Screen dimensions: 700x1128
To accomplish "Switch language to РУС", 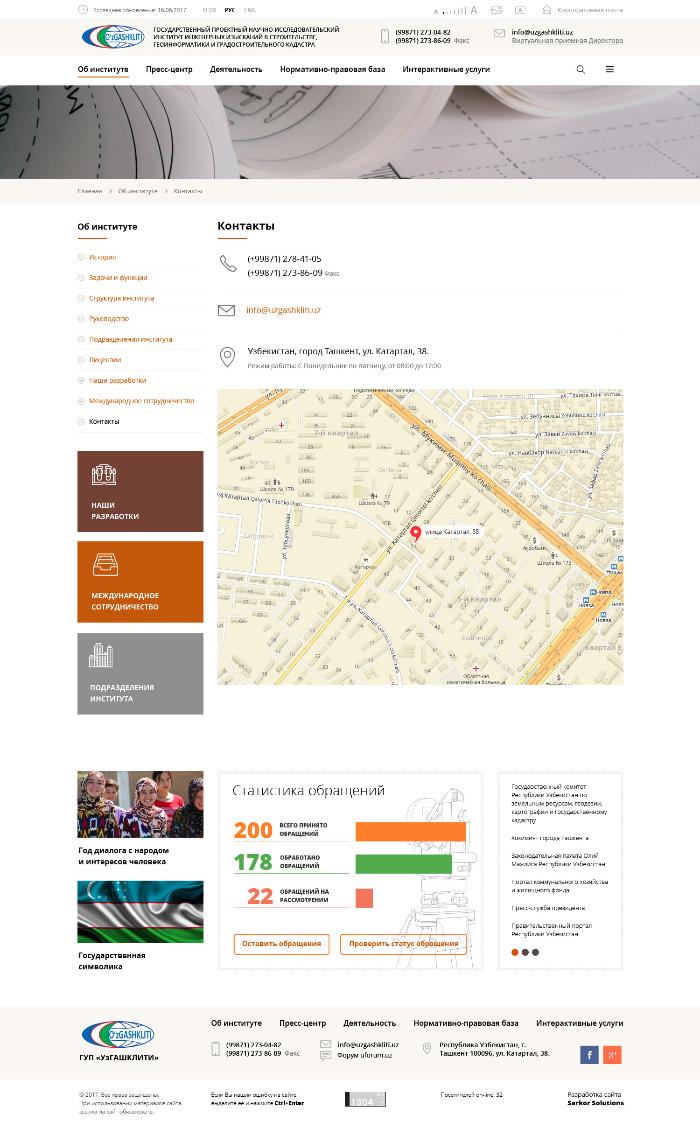I will [x=229, y=10].
